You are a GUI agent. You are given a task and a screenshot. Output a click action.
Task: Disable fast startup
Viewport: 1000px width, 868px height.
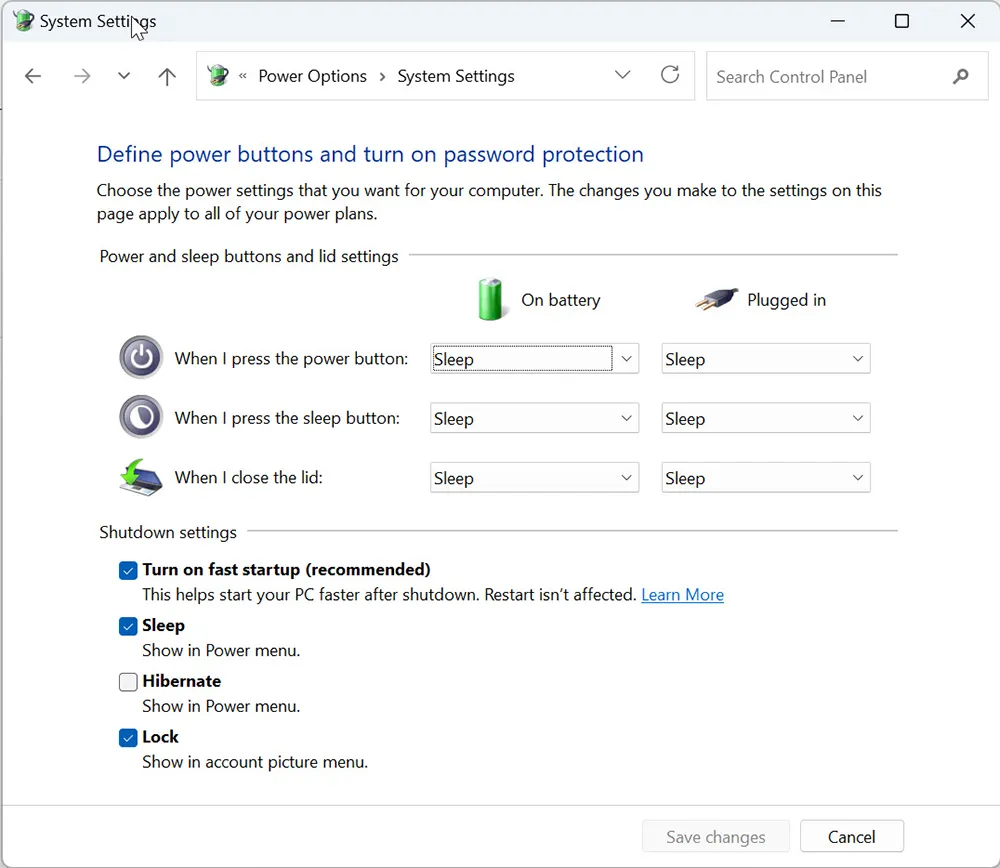point(128,569)
